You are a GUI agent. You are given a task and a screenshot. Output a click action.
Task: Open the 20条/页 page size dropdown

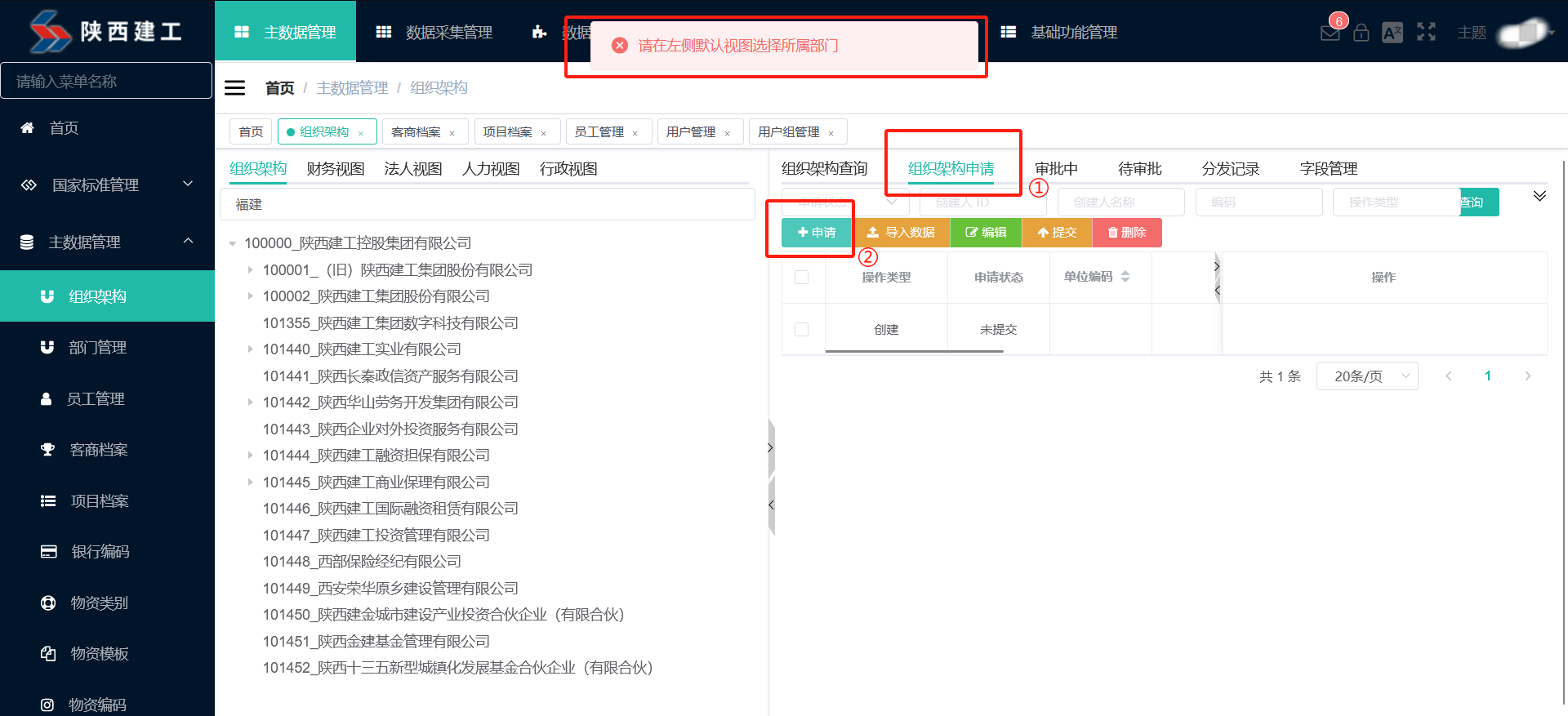point(1366,376)
